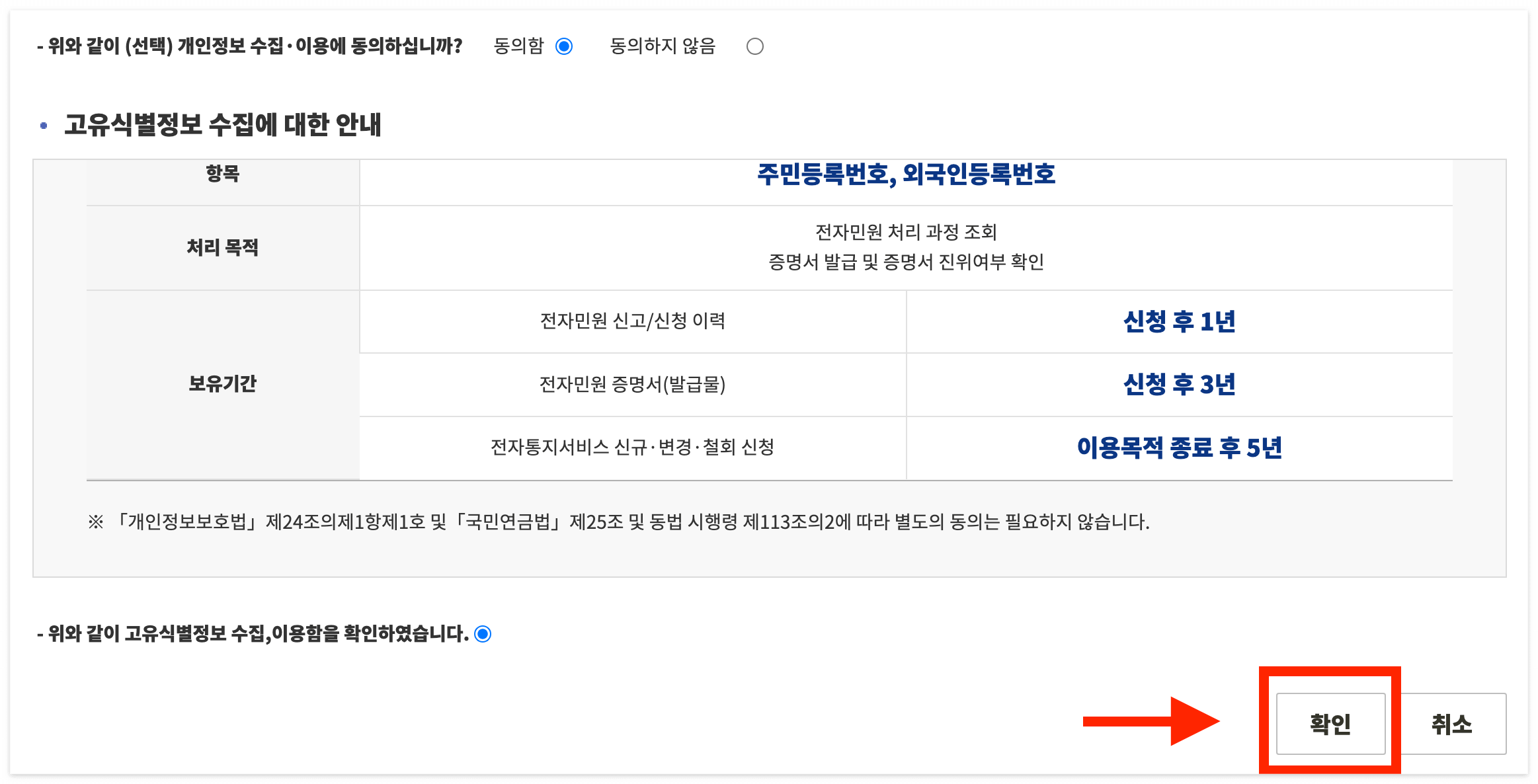
Task: Click the 전자민원 증명서(발급물) cell
Action: click(633, 384)
